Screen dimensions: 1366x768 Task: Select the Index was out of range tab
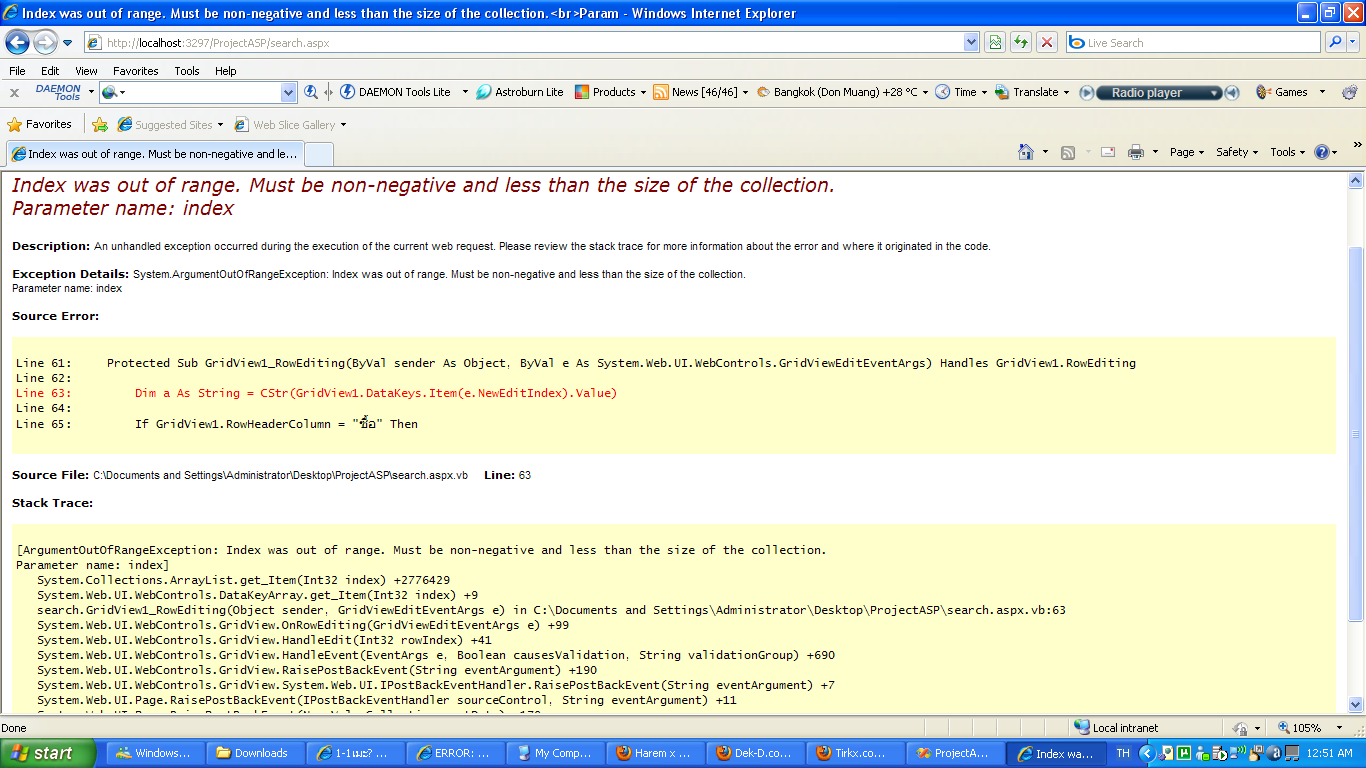(154, 154)
